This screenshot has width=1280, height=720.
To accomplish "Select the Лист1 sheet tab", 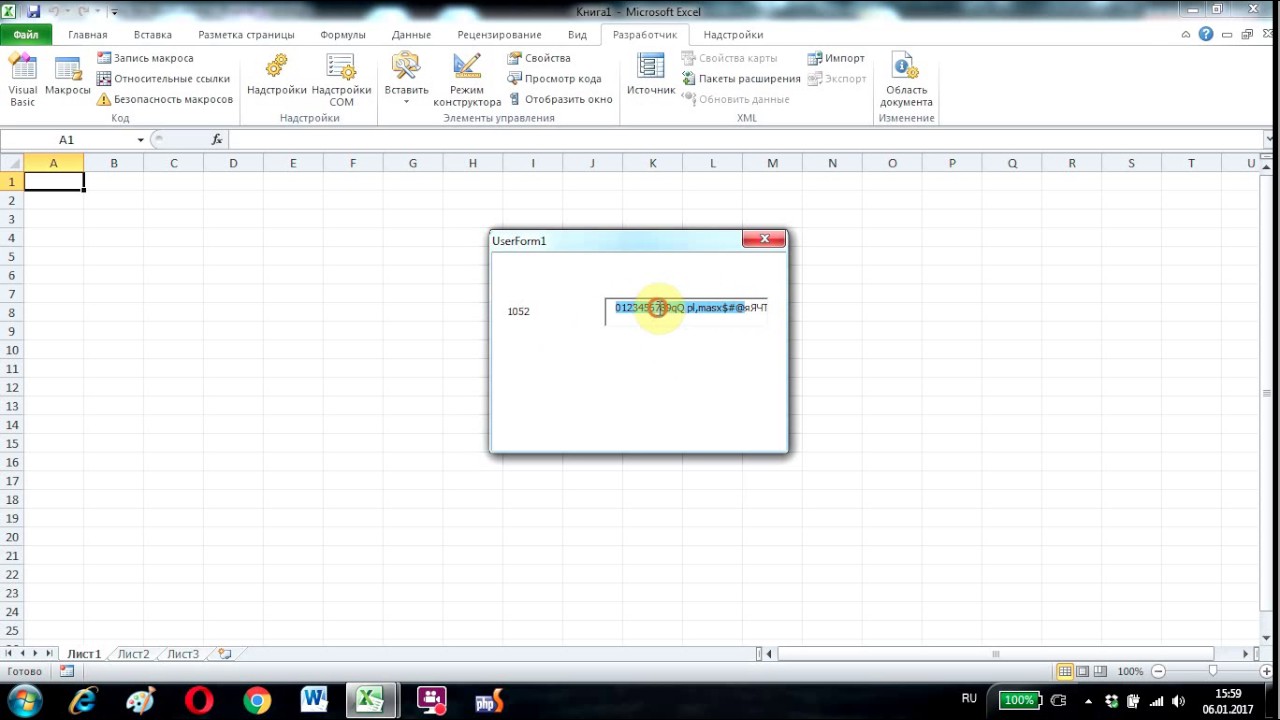I will [x=84, y=654].
